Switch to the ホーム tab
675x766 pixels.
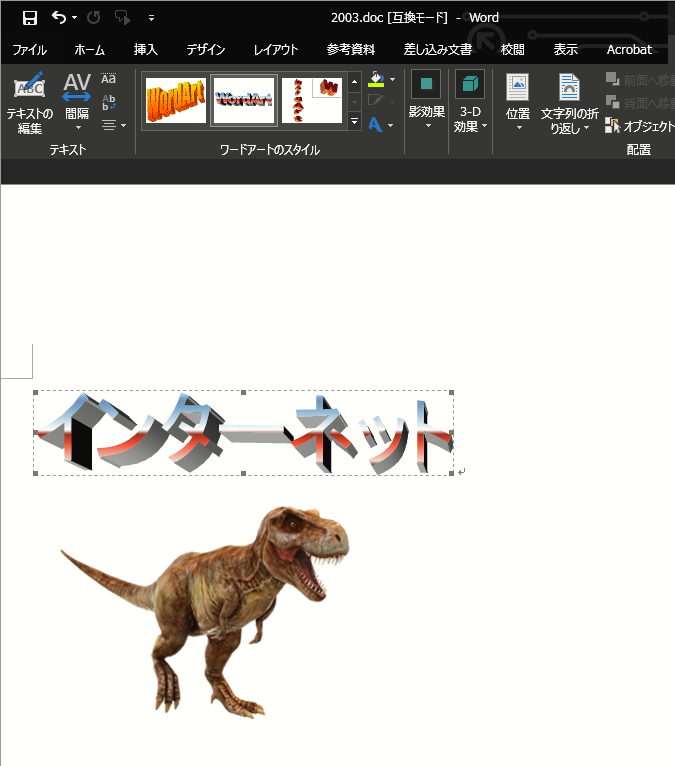tap(89, 49)
